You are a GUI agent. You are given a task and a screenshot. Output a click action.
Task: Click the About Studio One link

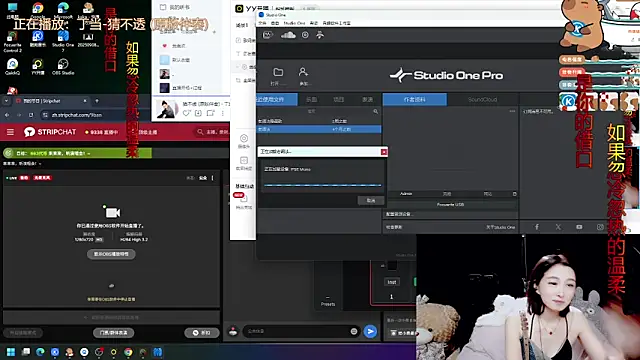(x=500, y=227)
